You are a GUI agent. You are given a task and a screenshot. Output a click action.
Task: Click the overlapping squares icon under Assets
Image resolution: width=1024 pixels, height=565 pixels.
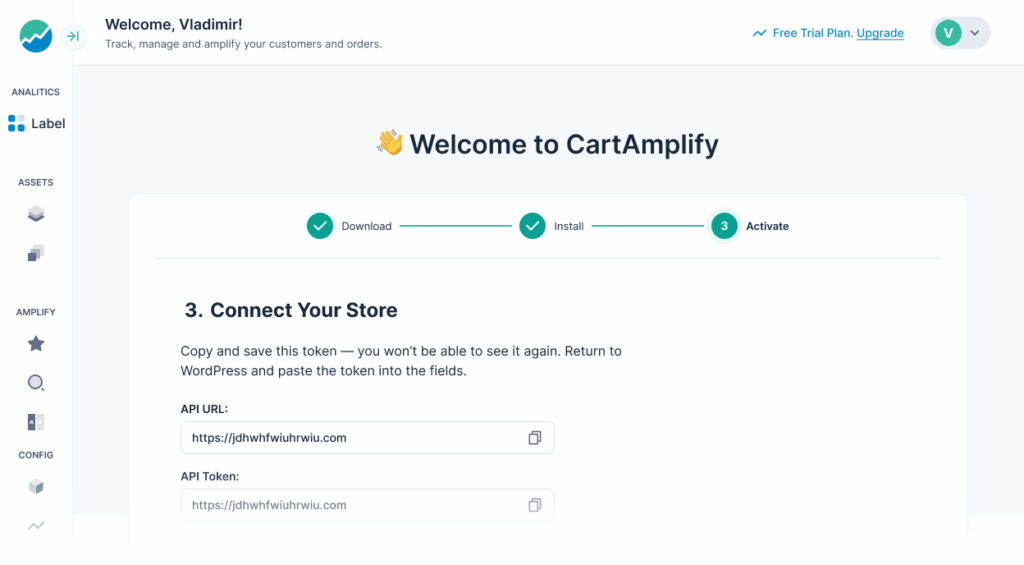[x=36, y=253]
